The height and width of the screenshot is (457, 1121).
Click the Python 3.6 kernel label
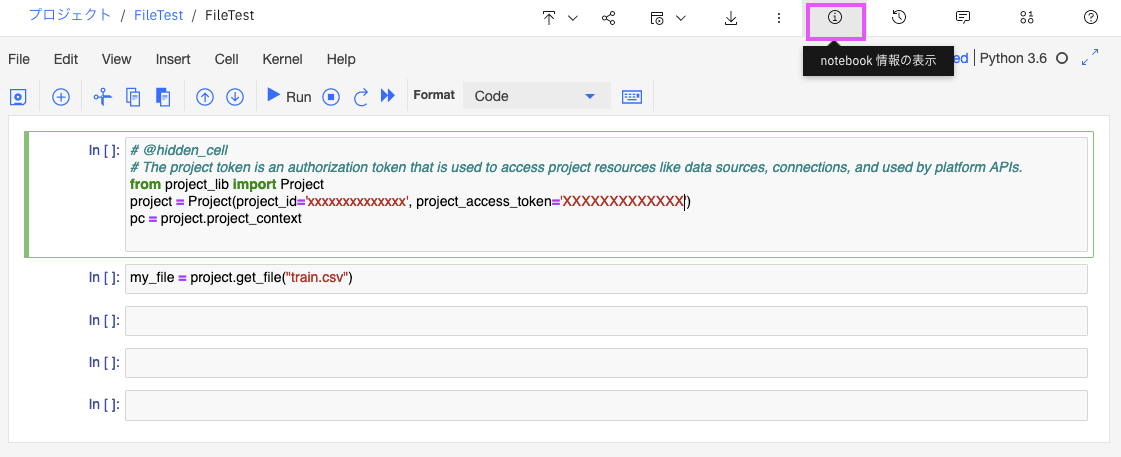(x=1013, y=59)
